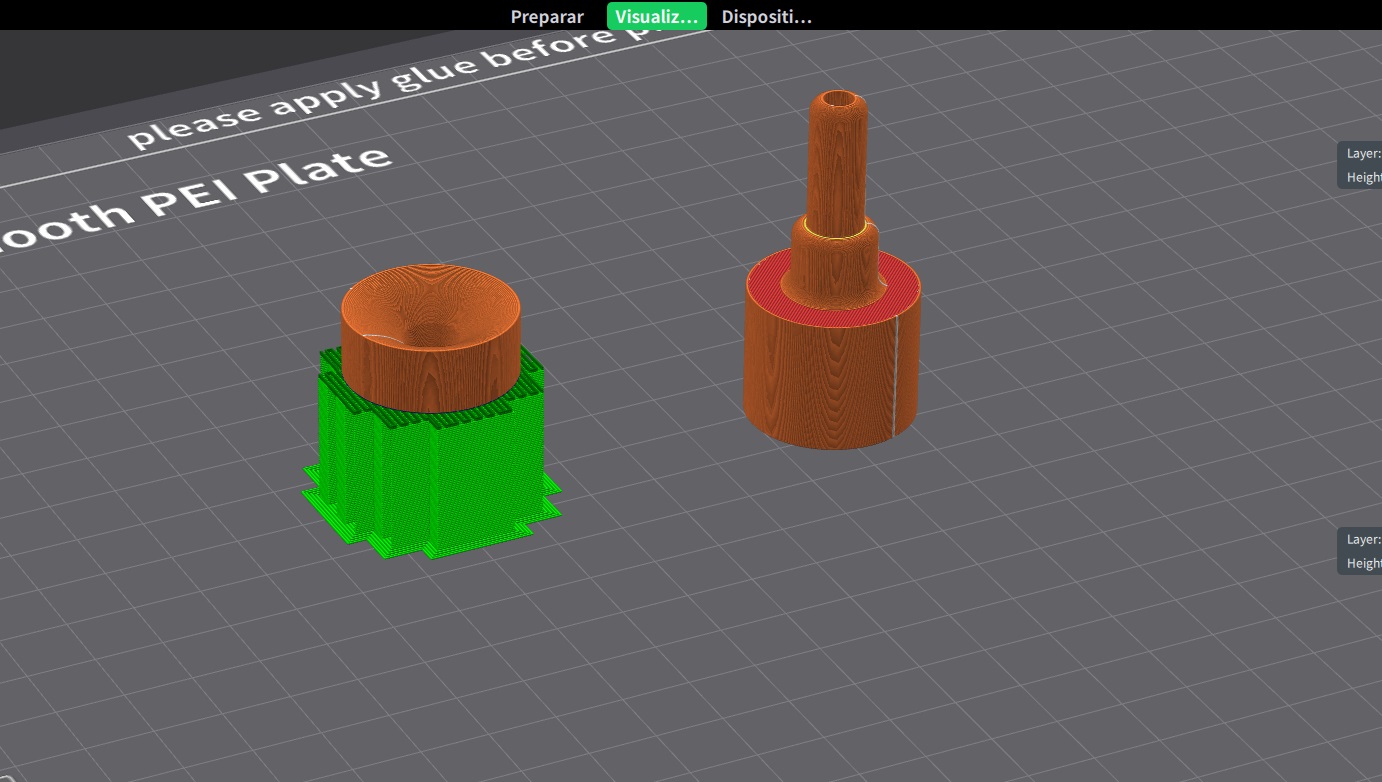The image size is (1382, 782).
Task: Click the middle collar step of right model
Action: coord(835,255)
